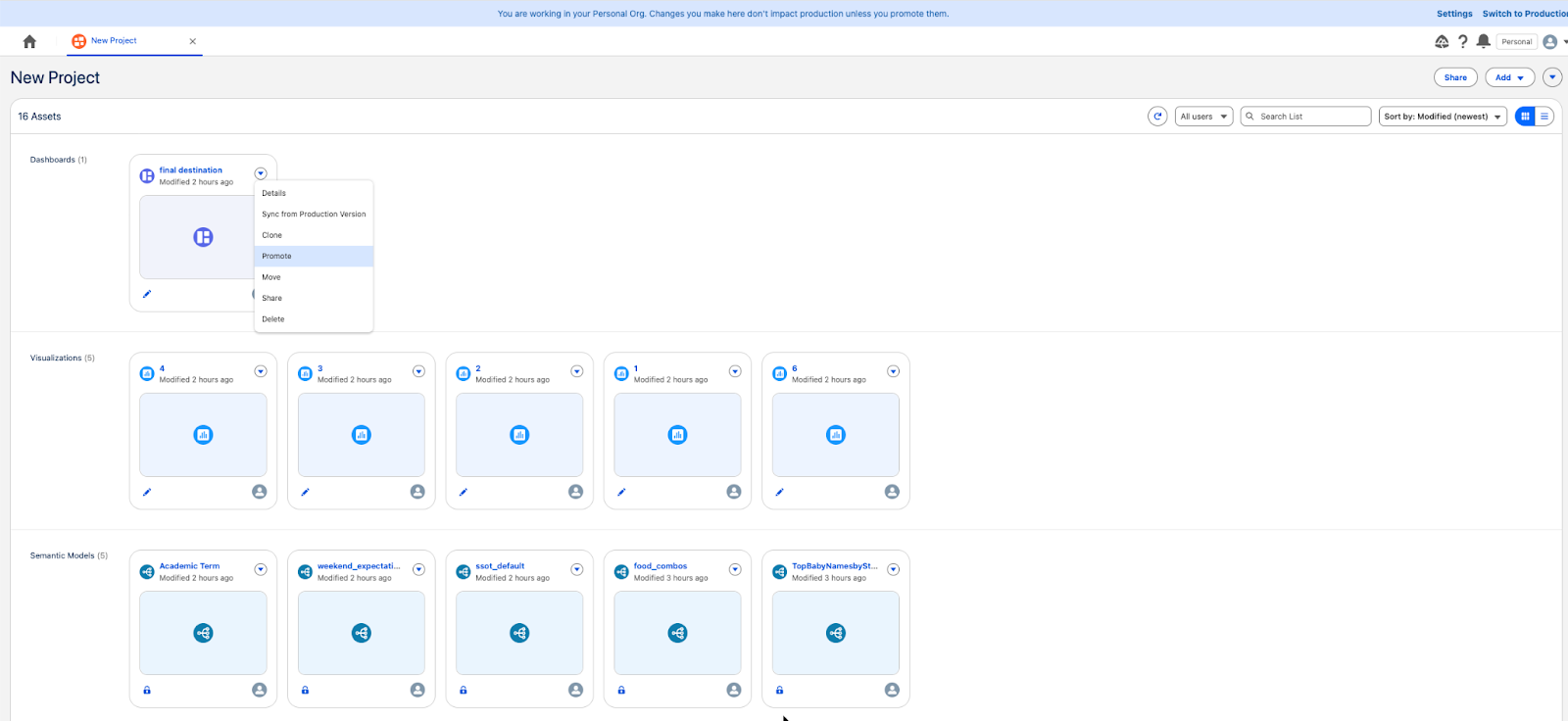Refresh the asset list
Viewport: 1568px width, 721px height.
(x=1157, y=117)
